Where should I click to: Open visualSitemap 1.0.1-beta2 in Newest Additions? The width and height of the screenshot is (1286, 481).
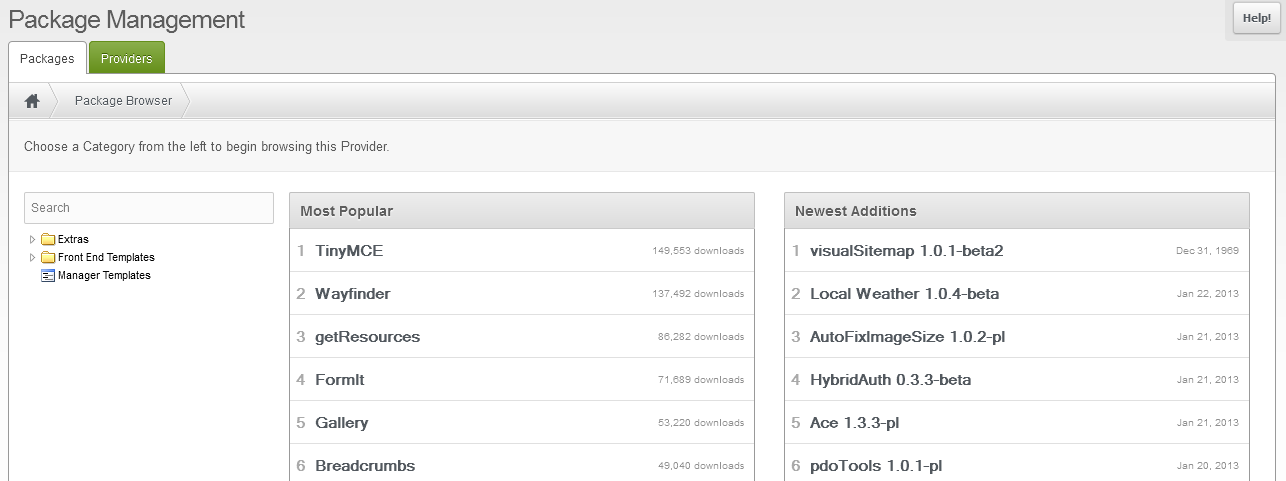click(x=906, y=251)
